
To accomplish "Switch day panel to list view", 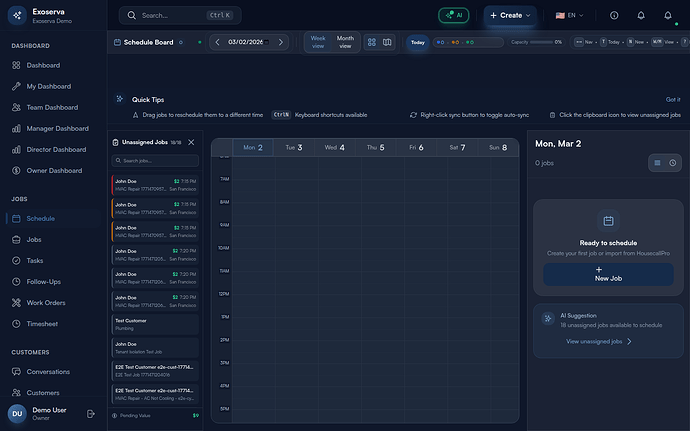I will (657, 162).
